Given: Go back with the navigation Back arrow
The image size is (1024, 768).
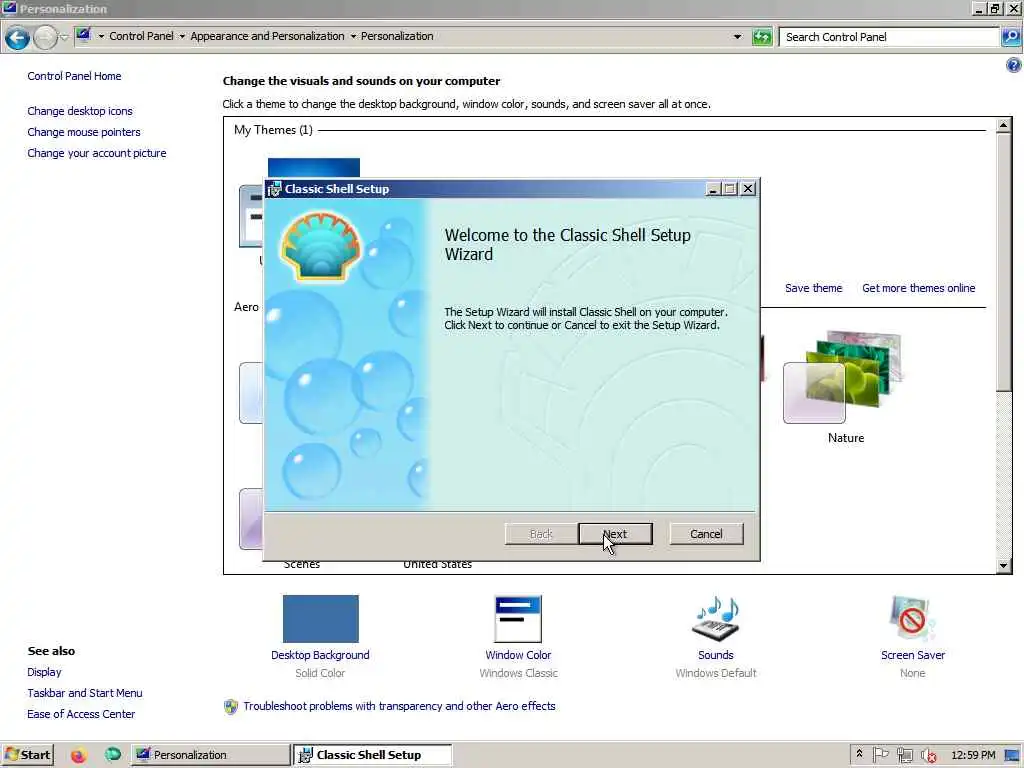Looking at the screenshot, I should tap(18, 38).
